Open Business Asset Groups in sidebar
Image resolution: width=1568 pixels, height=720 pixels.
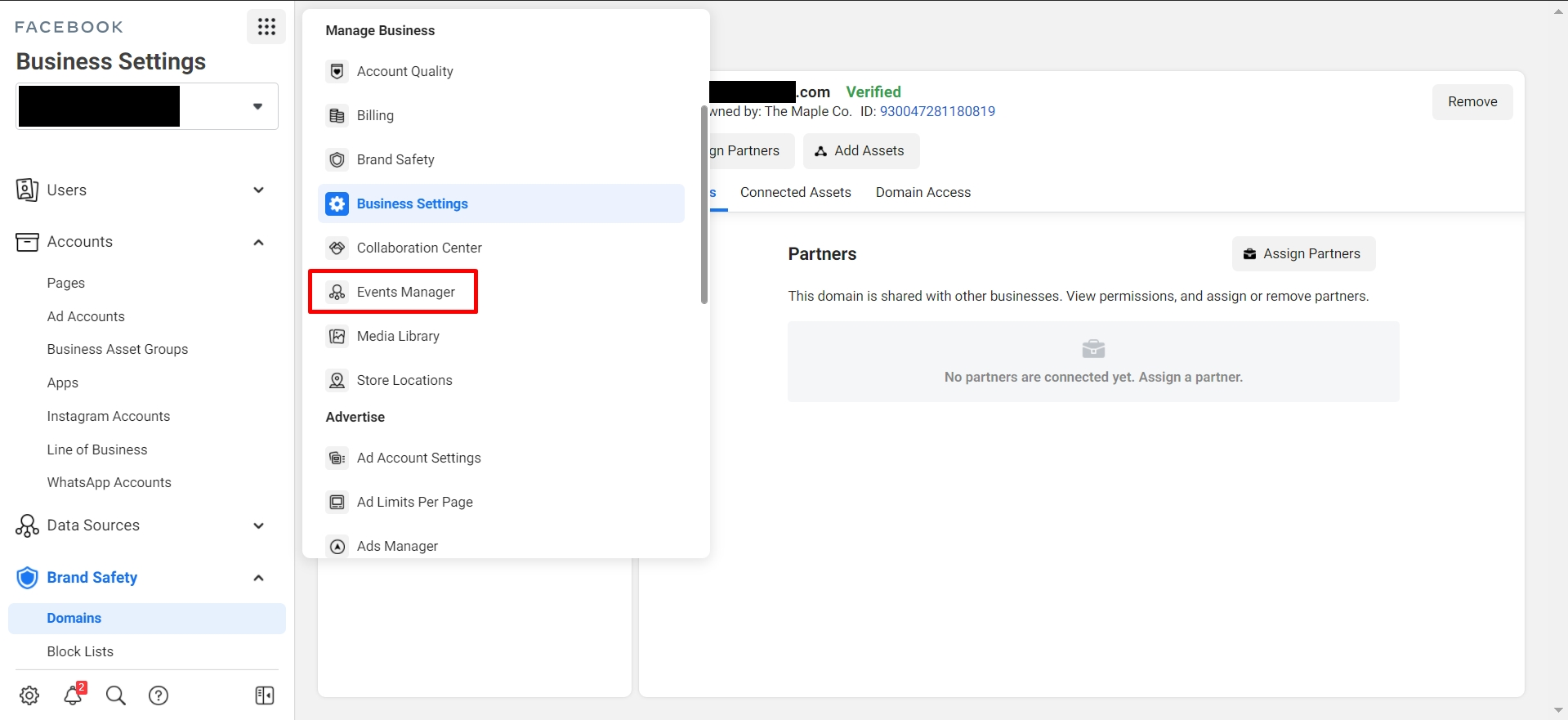coord(118,349)
